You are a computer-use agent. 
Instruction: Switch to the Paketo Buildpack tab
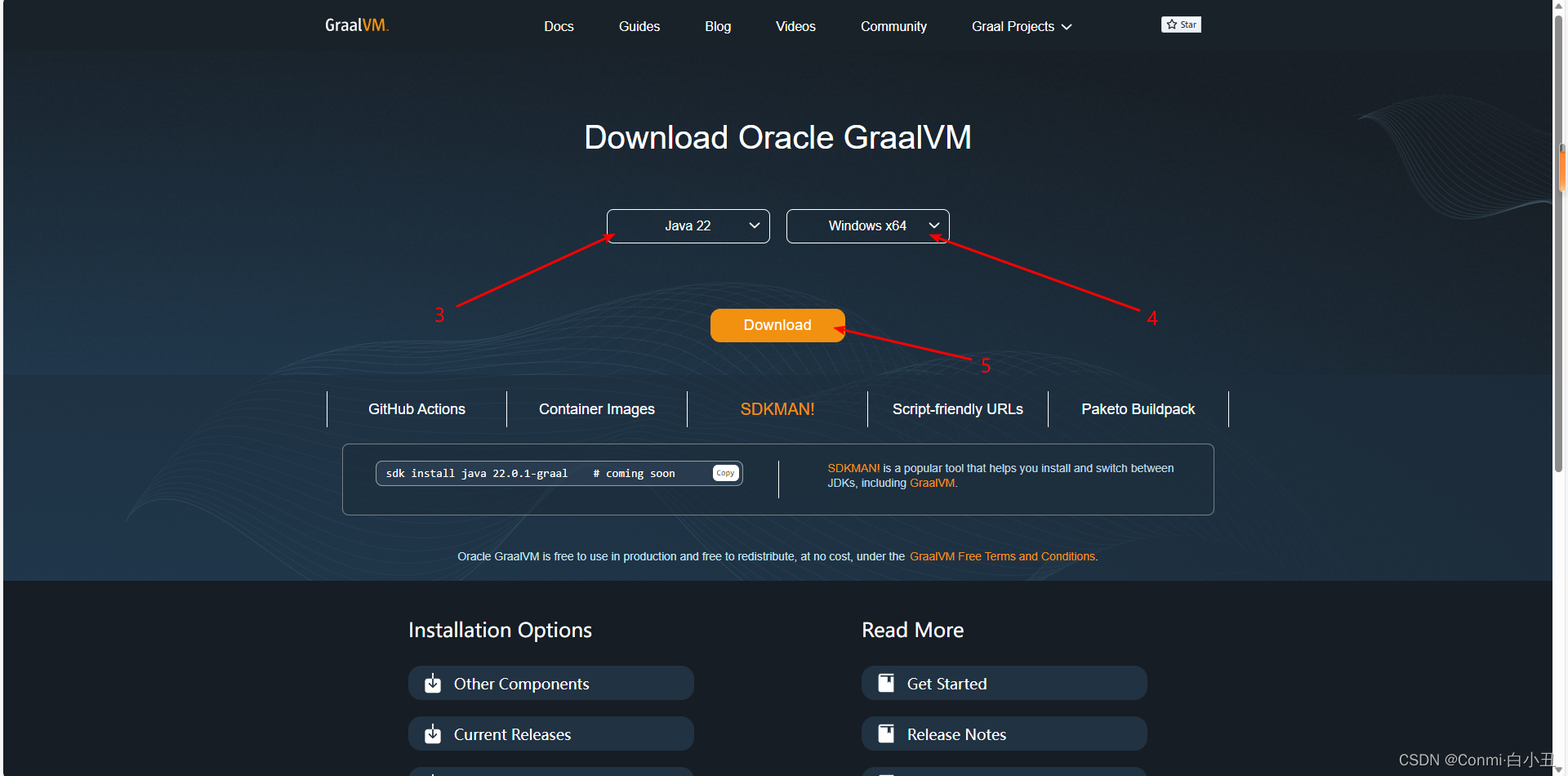(1138, 408)
